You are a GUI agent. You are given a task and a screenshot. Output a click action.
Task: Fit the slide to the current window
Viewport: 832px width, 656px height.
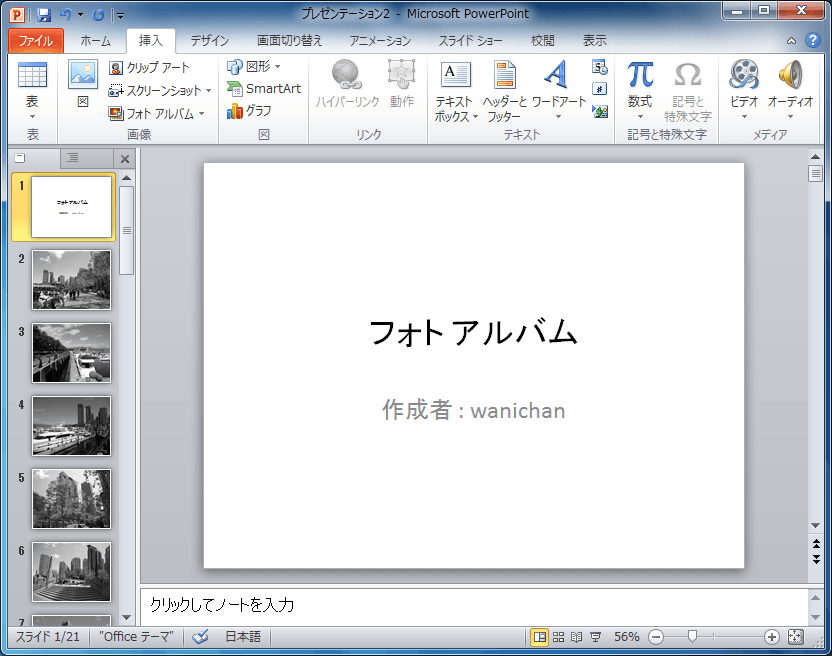coord(795,636)
